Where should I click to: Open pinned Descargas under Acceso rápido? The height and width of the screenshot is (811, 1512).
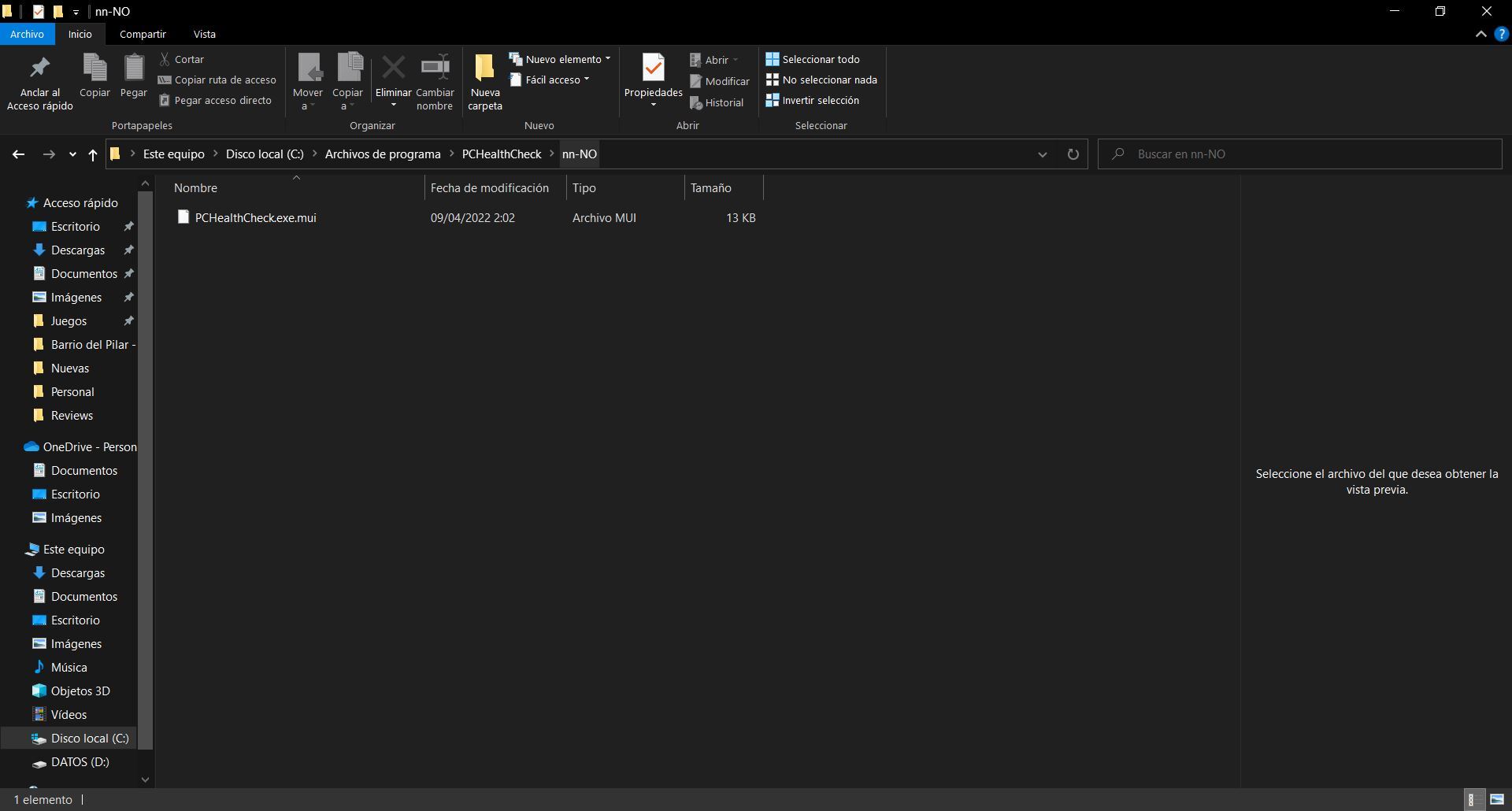coord(77,250)
